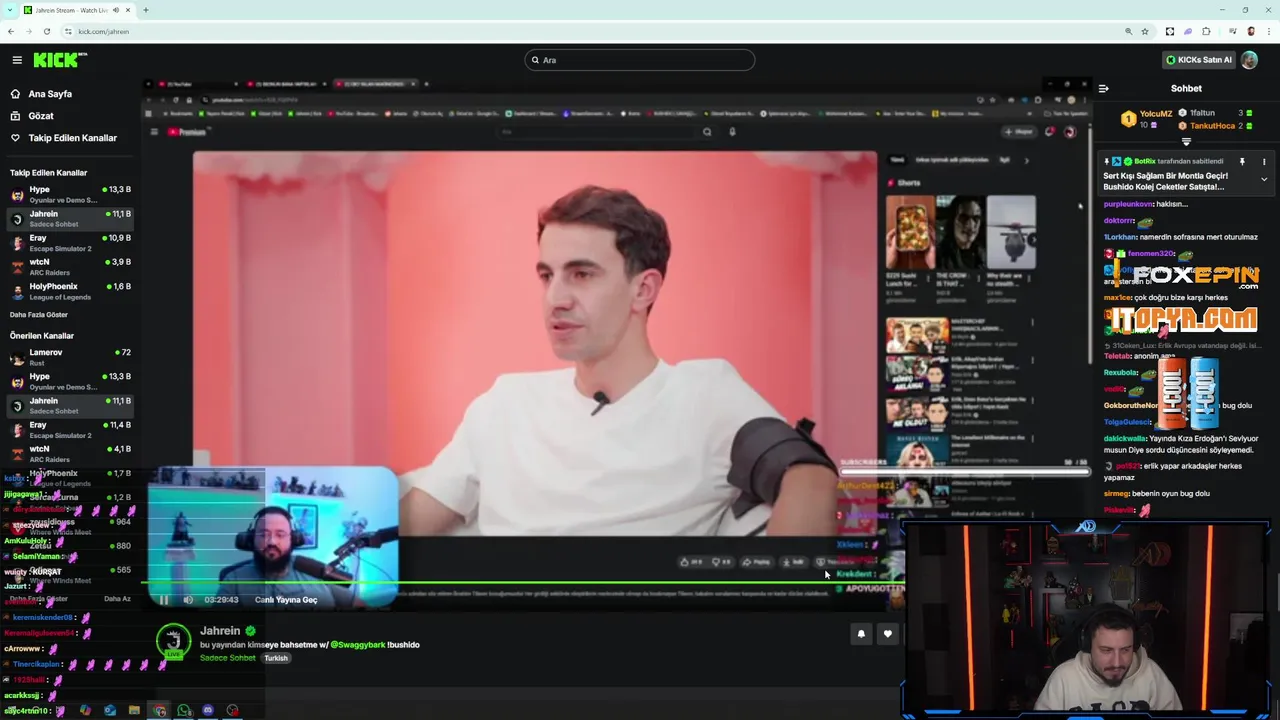Open the profile avatar menu
The image size is (1280, 720).
click(1249, 60)
